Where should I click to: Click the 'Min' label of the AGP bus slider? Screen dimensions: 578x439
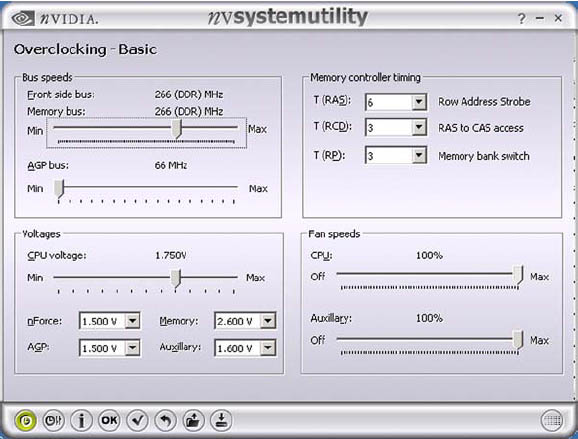35,189
